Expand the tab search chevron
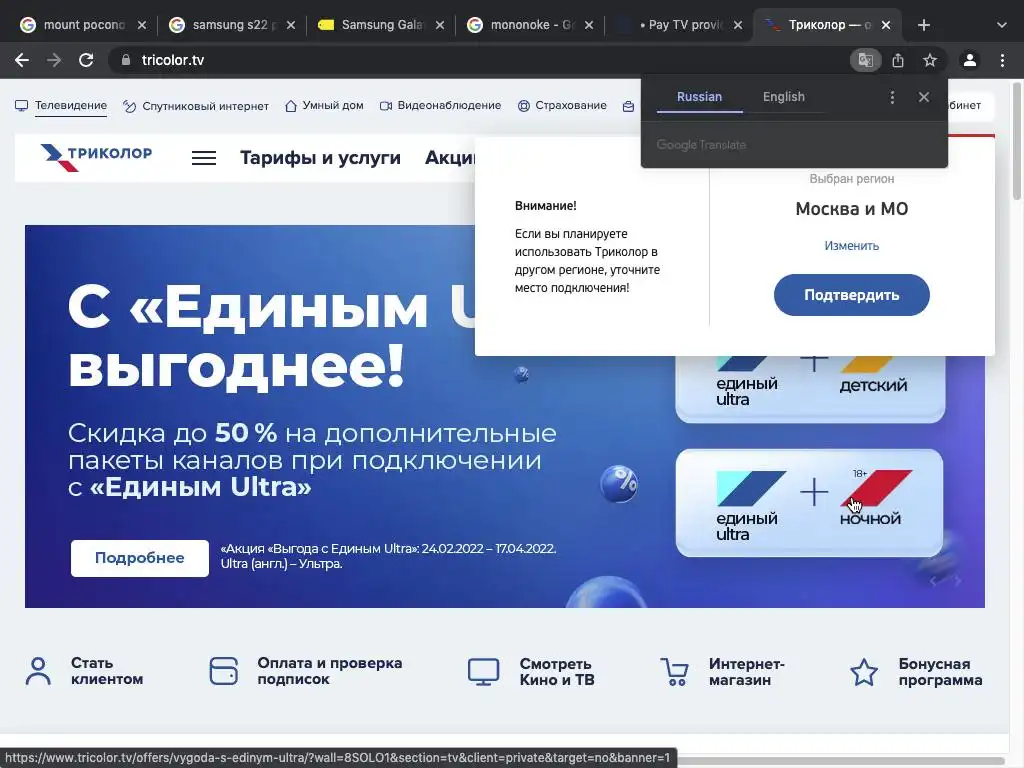The width and height of the screenshot is (1024, 768). pyautogui.click(x=1002, y=25)
